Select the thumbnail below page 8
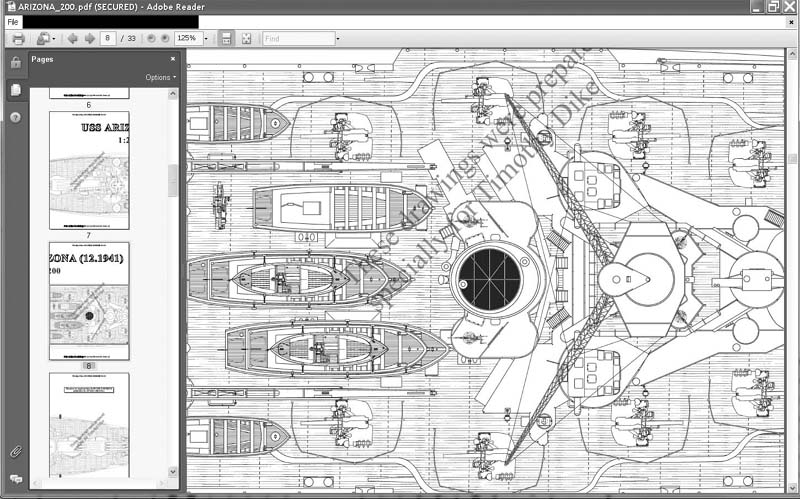 point(89,425)
